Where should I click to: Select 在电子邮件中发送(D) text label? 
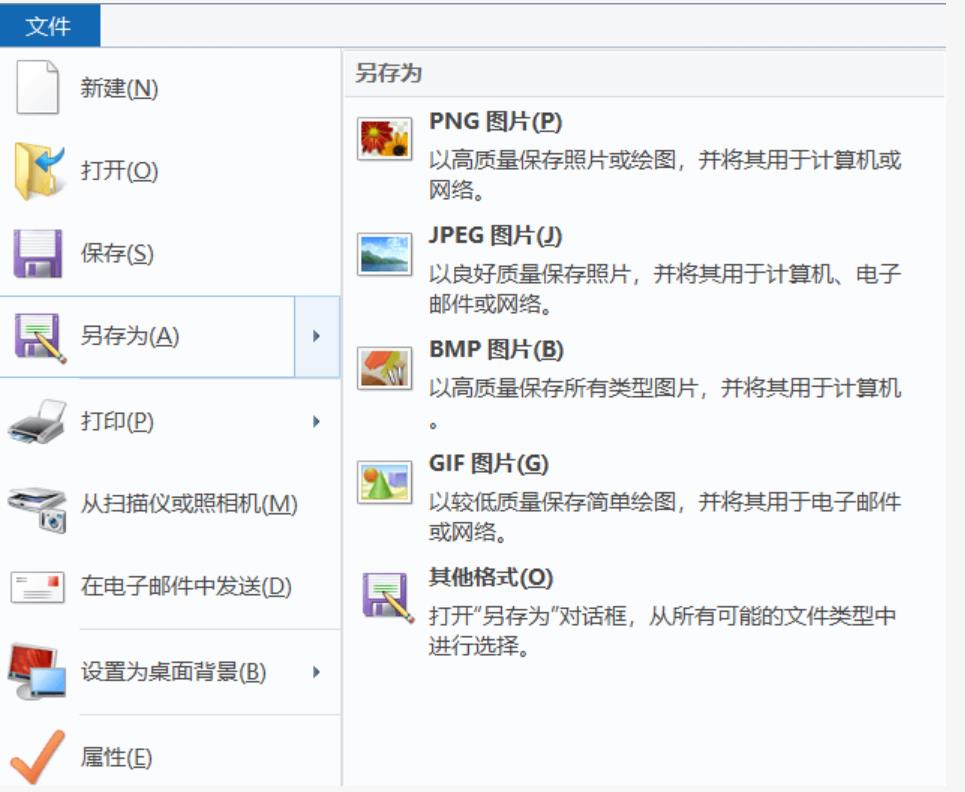pyautogui.click(x=186, y=587)
